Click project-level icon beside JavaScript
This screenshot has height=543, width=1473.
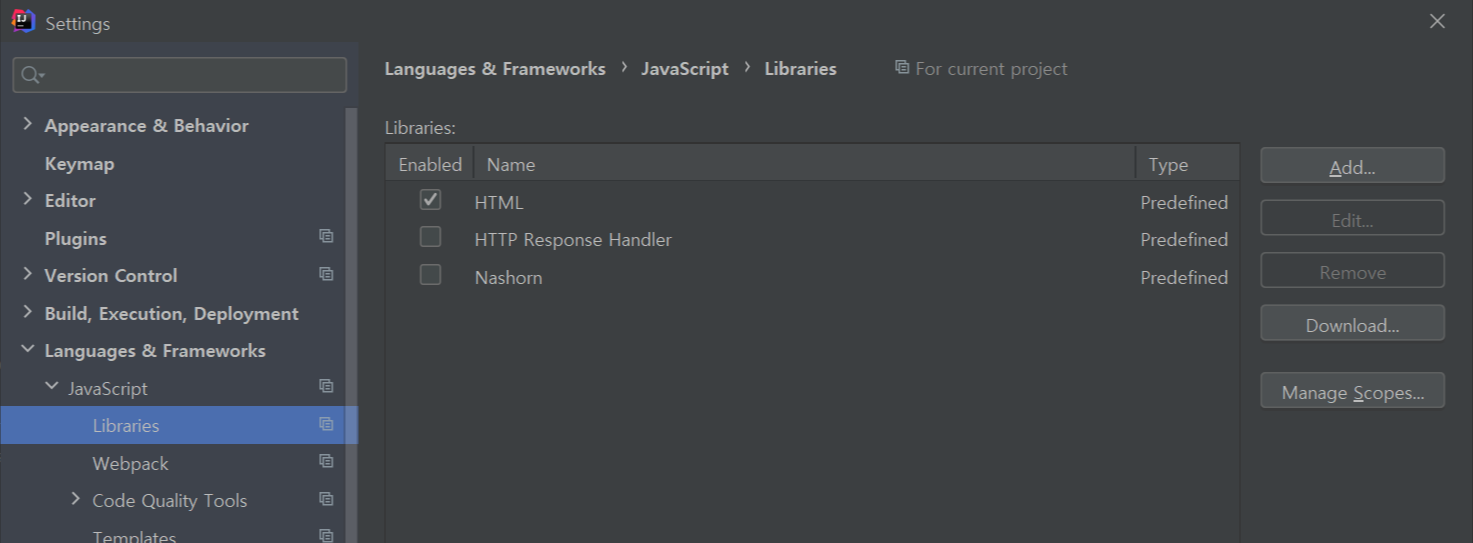point(326,386)
